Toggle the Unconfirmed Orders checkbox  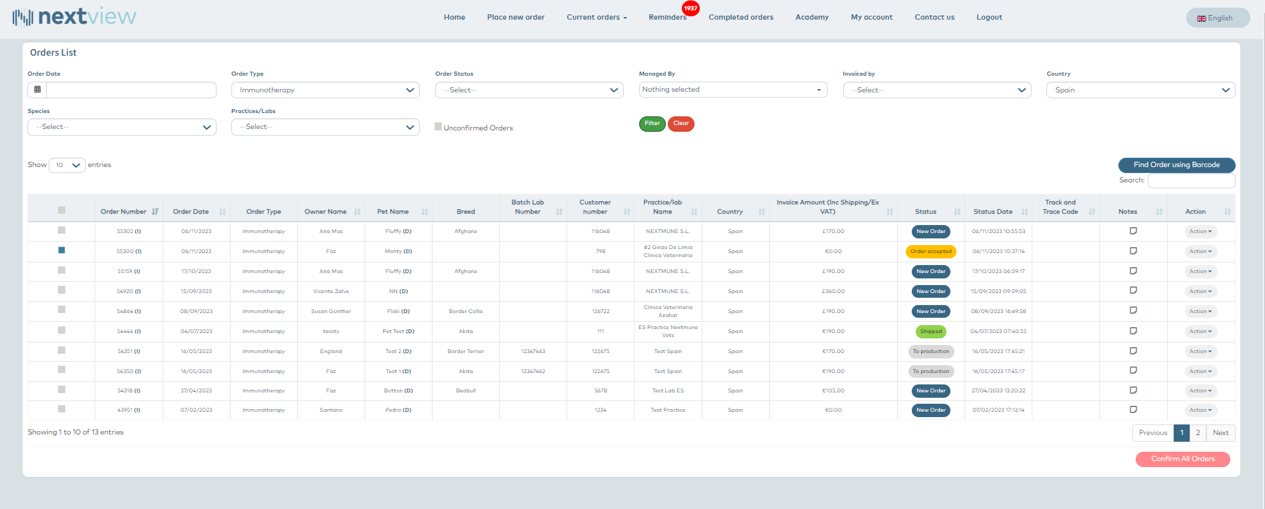[438, 127]
